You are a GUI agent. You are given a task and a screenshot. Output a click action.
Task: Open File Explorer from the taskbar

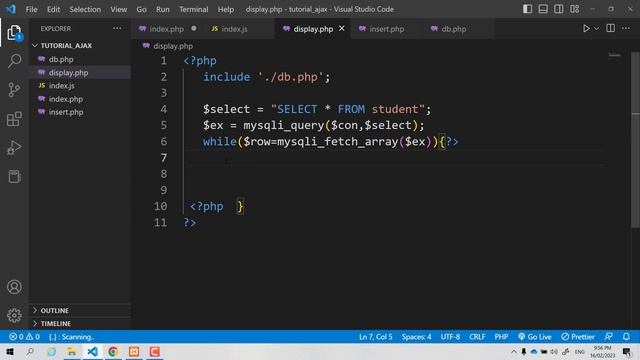[72, 351]
